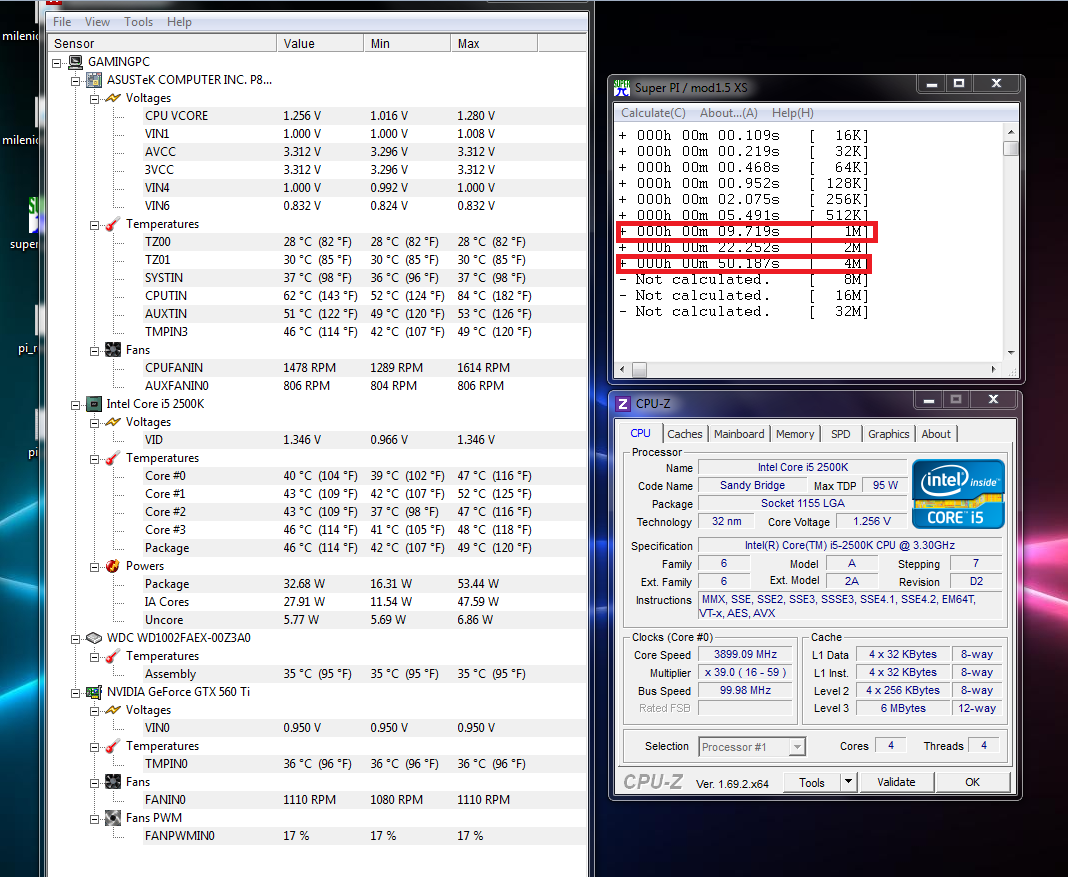The image size is (1068, 877).
Task: Click the CPU-Z purple Z title icon
Action: pos(622,404)
